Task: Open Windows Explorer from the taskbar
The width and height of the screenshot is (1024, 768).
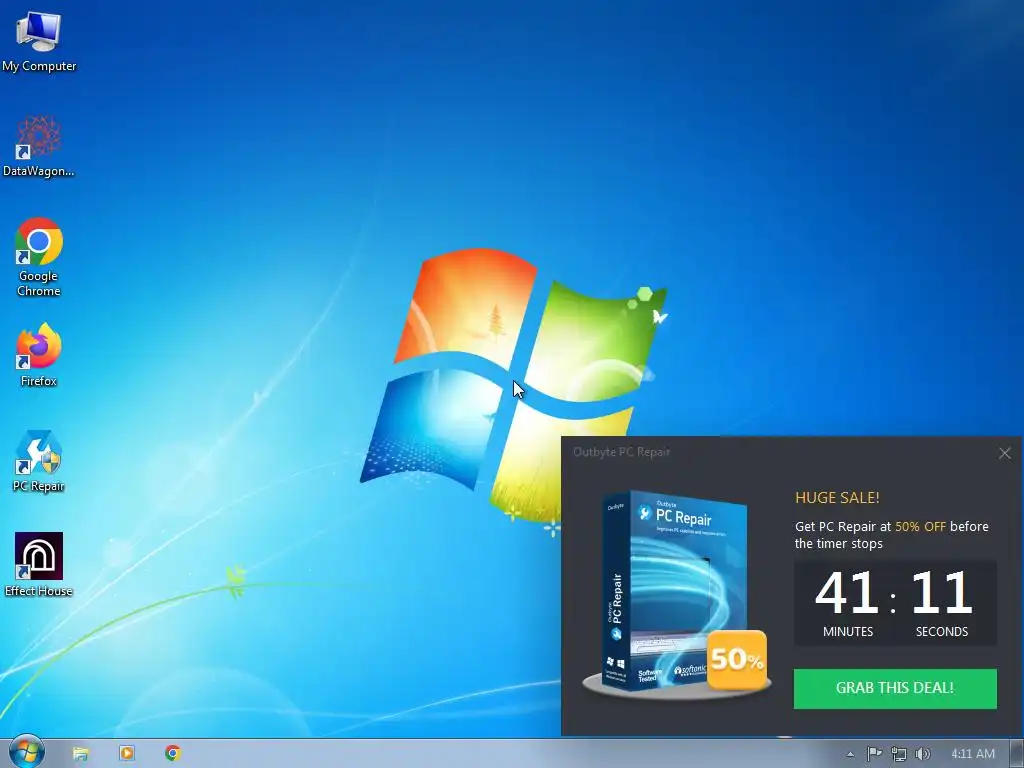Action: [x=80, y=753]
